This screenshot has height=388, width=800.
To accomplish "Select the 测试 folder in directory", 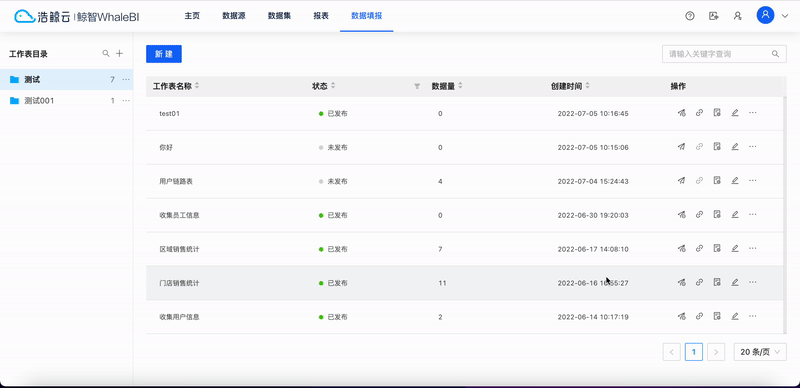I will (66, 80).
